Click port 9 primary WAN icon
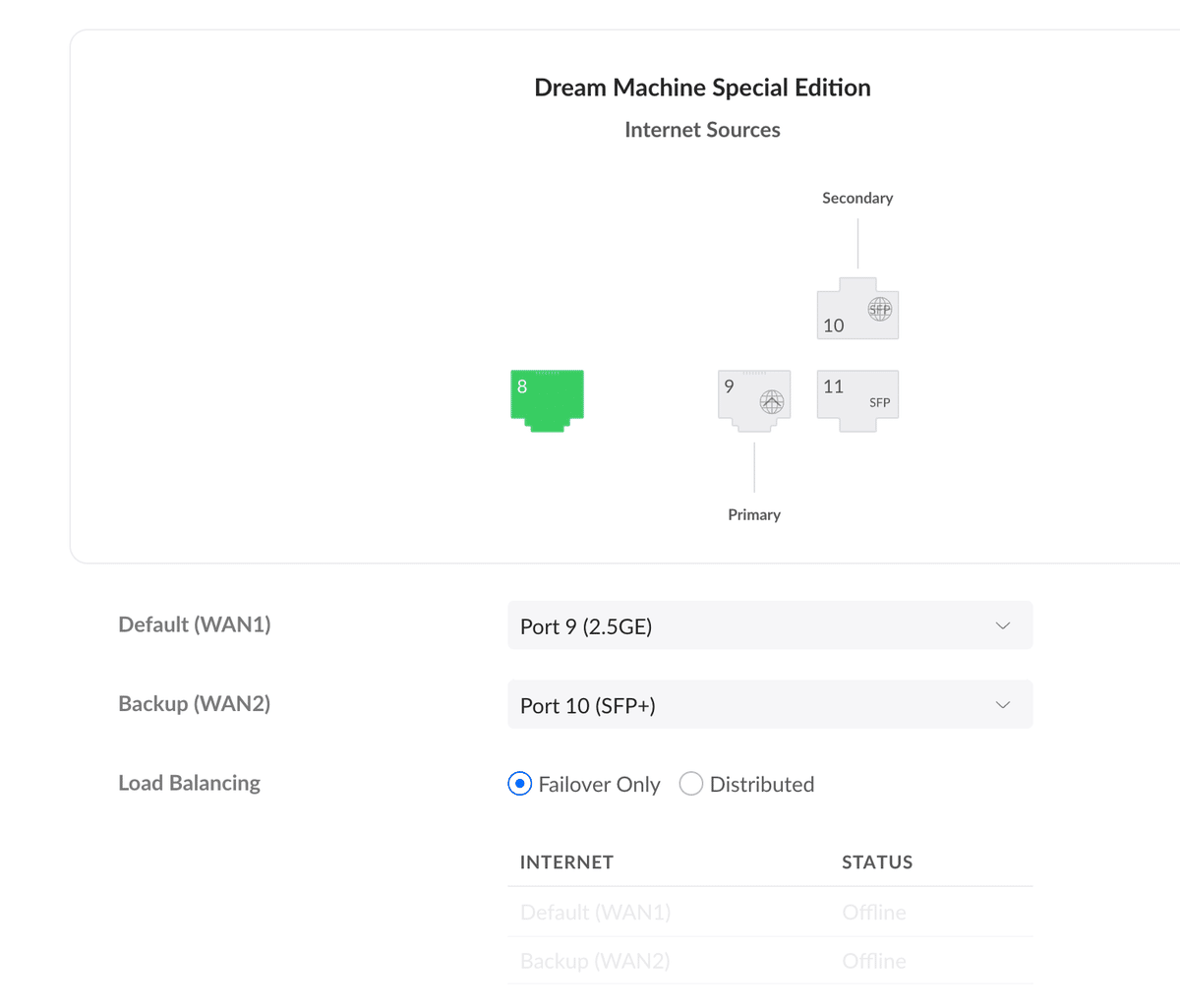Image resolution: width=1180 pixels, height=1008 pixels. [754, 400]
